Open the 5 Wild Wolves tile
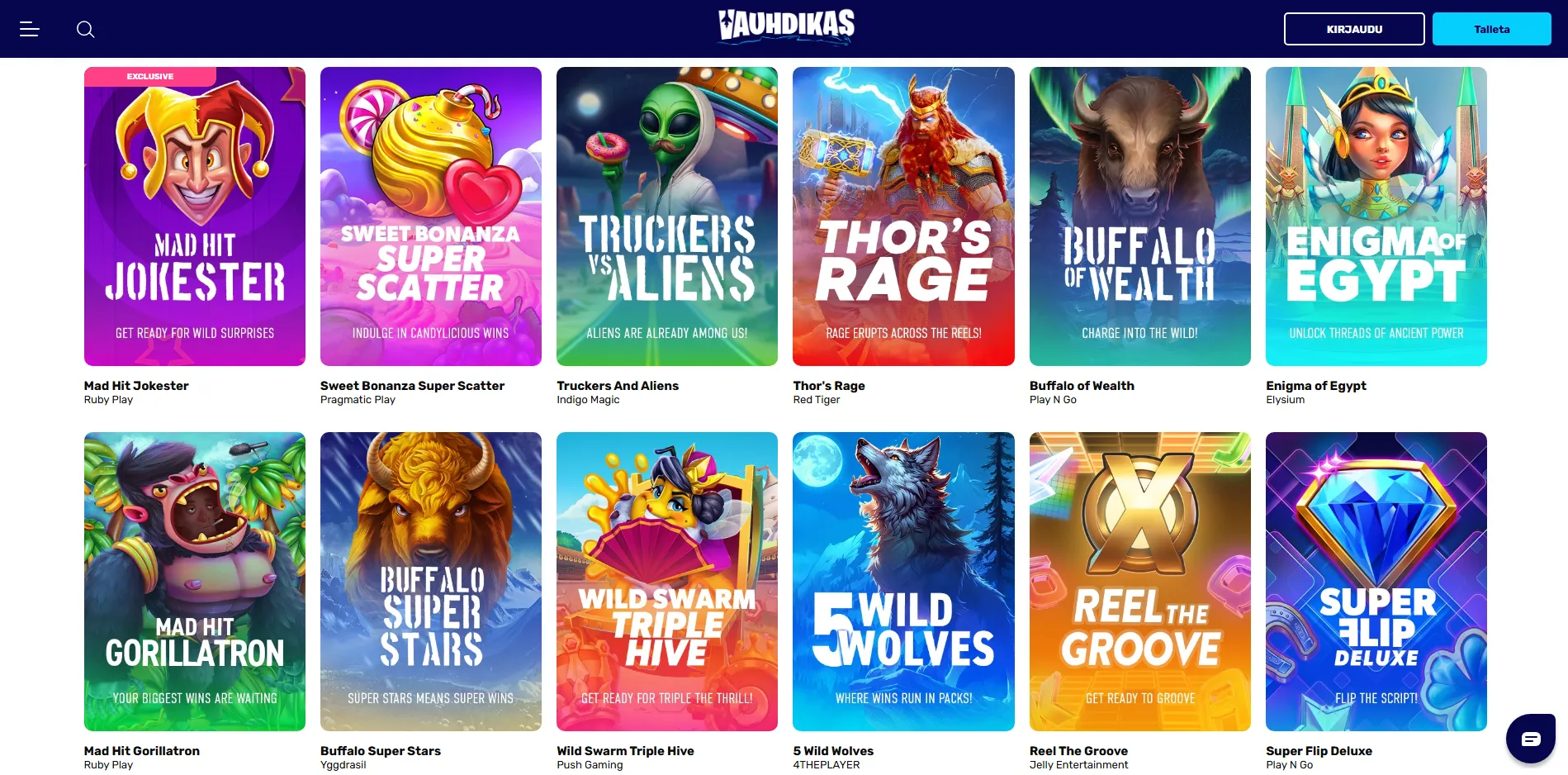This screenshot has height=775, width=1568. click(903, 582)
